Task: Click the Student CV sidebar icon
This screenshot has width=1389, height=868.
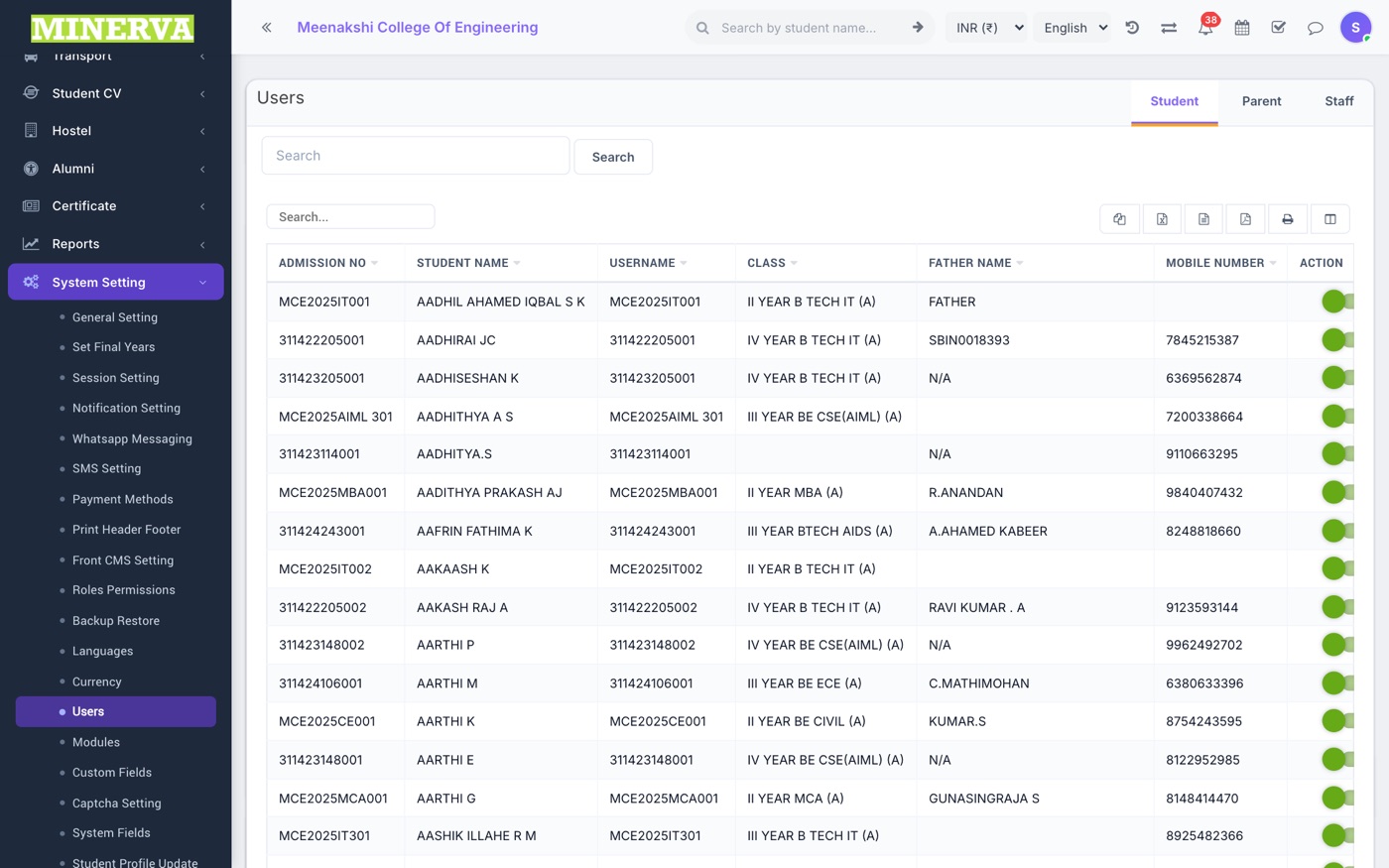Action: click(31, 93)
